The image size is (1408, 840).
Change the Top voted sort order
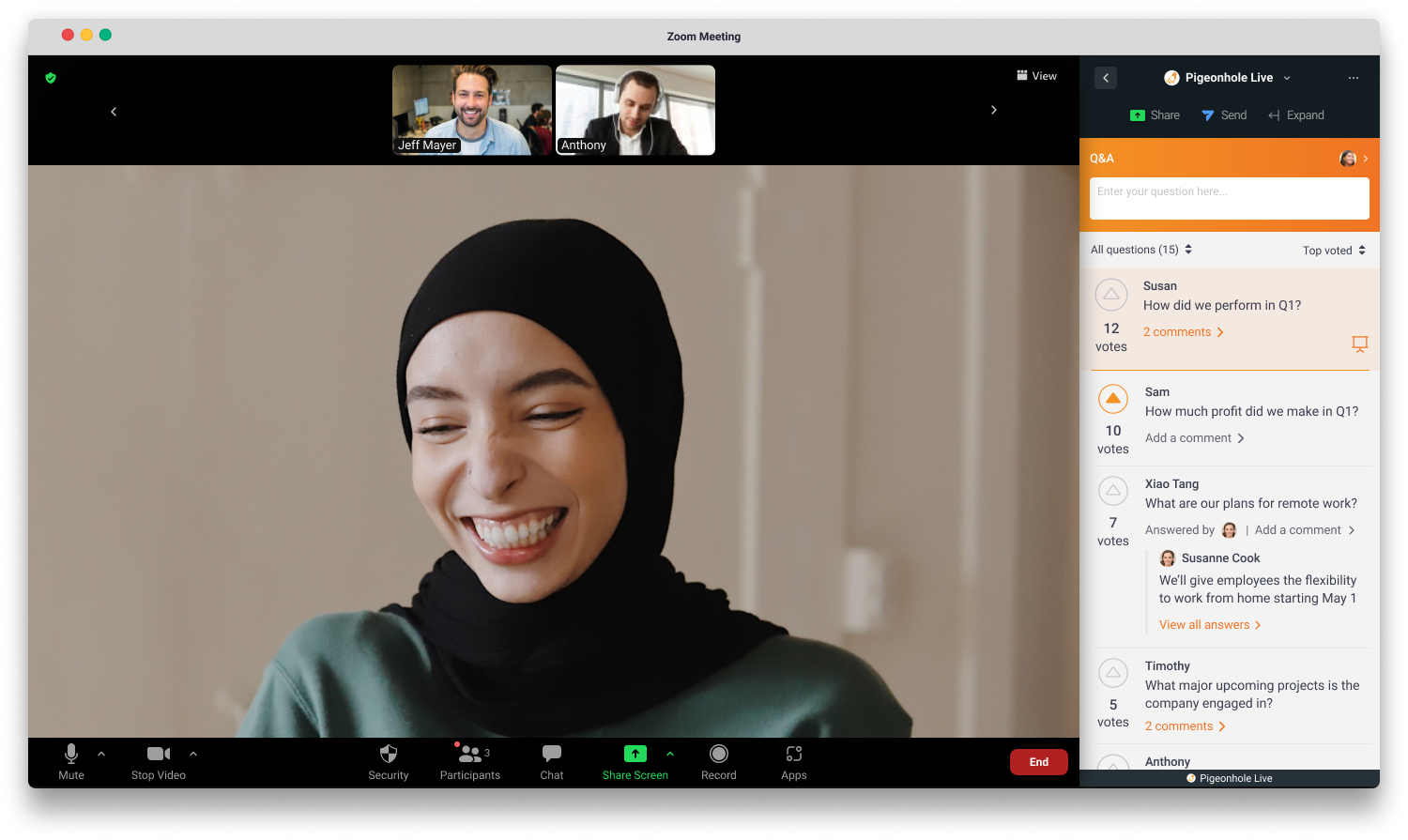(x=1334, y=251)
